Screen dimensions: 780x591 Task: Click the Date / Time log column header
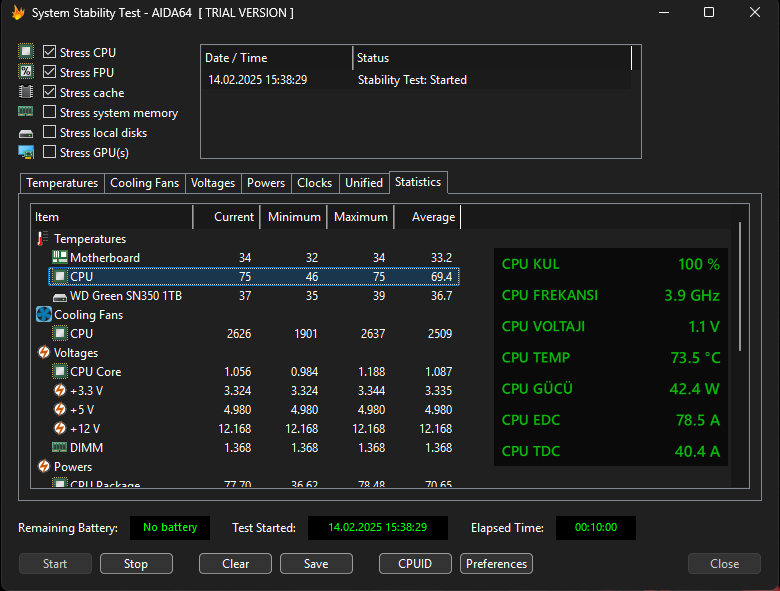(x=277, y=58)
